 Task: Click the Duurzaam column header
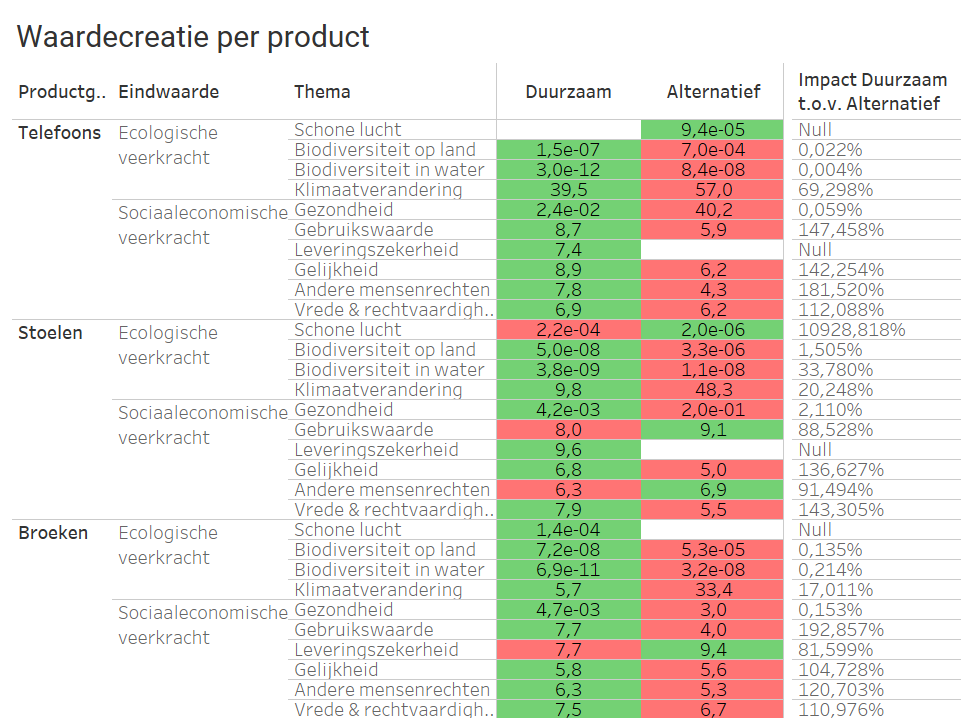568,92
